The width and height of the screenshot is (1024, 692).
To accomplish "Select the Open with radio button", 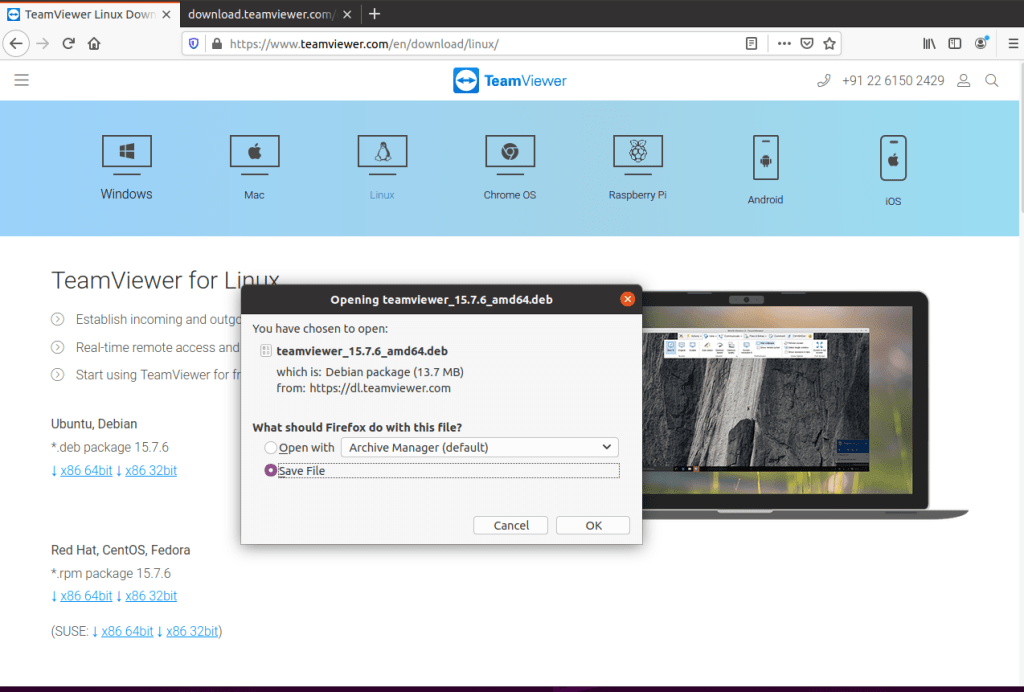I will pos(270,447).
